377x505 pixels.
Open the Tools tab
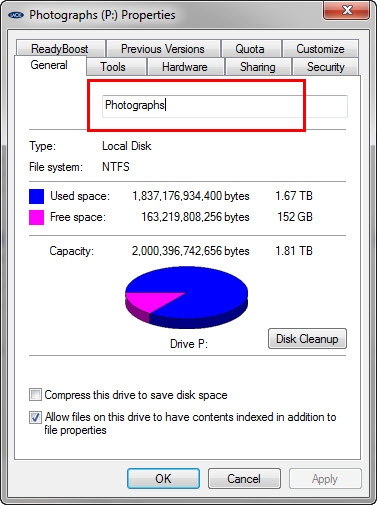pyautogui.click(x=113, y=67)
